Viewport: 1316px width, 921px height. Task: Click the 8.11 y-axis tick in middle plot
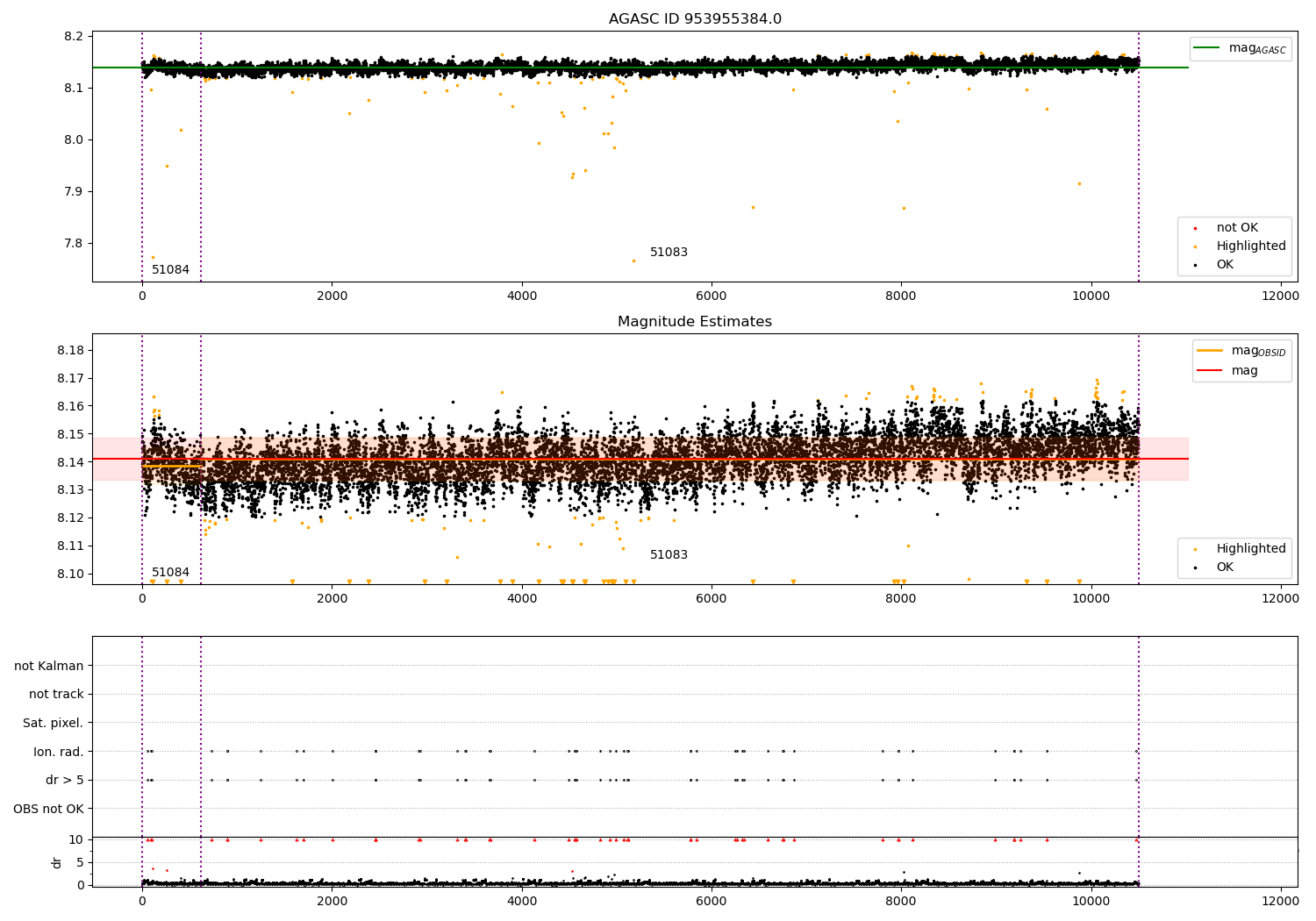click(71, 546)
